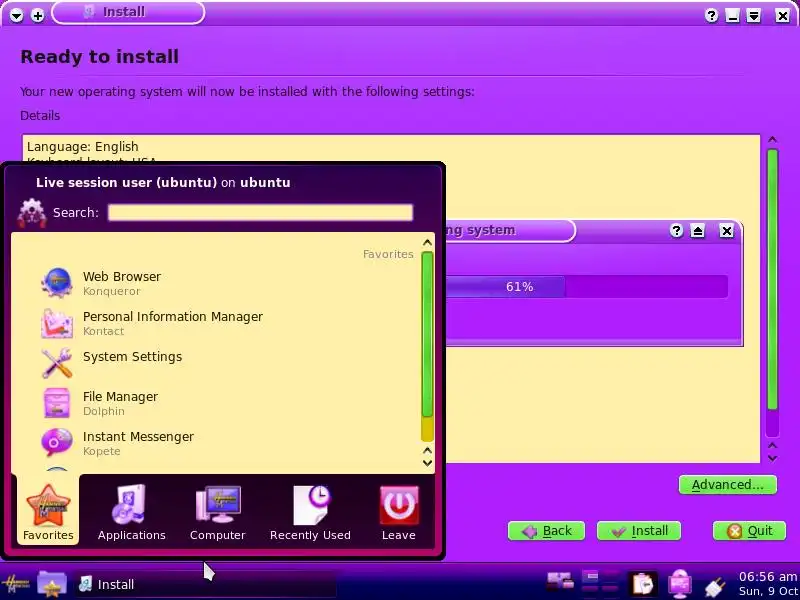Viewport: 800px width, 600px height.
Task: Open Advanced... options
Action: point(728,485)
